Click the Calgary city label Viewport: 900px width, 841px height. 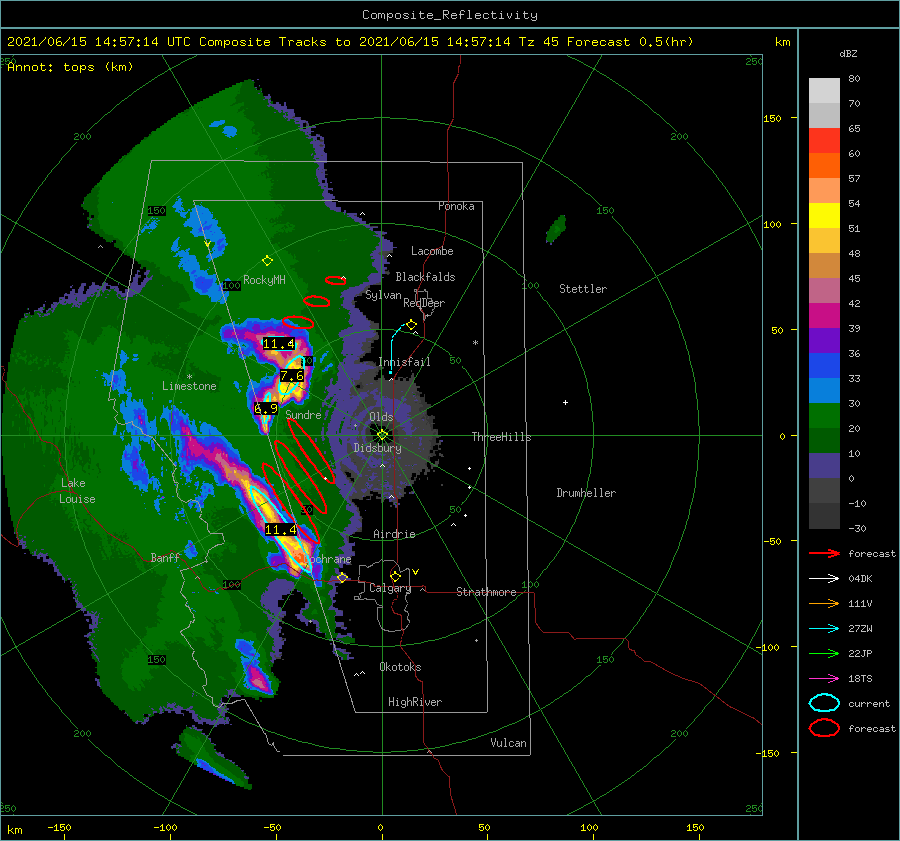point(390,588)
